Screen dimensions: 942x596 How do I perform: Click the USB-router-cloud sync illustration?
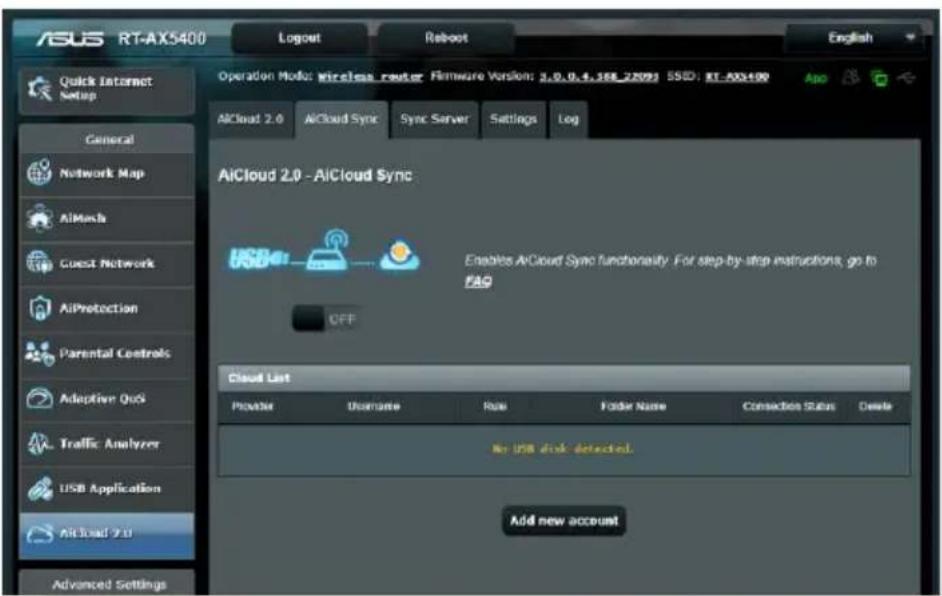[x=324, y=250]
